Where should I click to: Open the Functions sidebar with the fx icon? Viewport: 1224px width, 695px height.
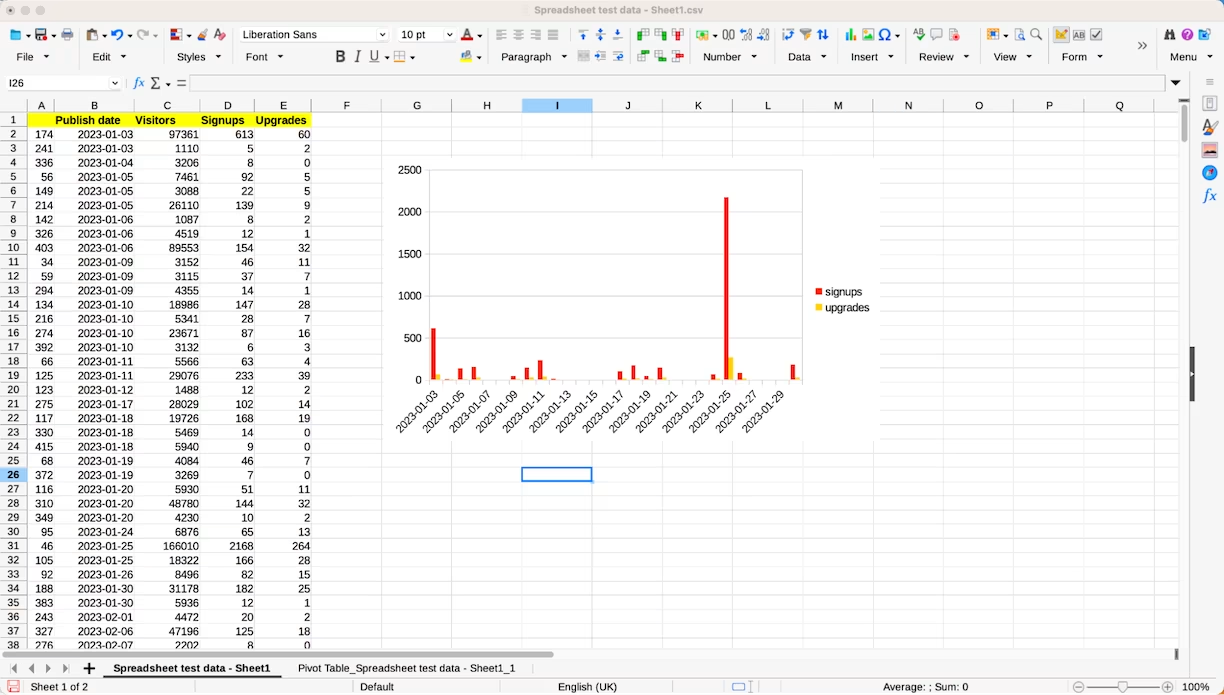point(1210,196)
